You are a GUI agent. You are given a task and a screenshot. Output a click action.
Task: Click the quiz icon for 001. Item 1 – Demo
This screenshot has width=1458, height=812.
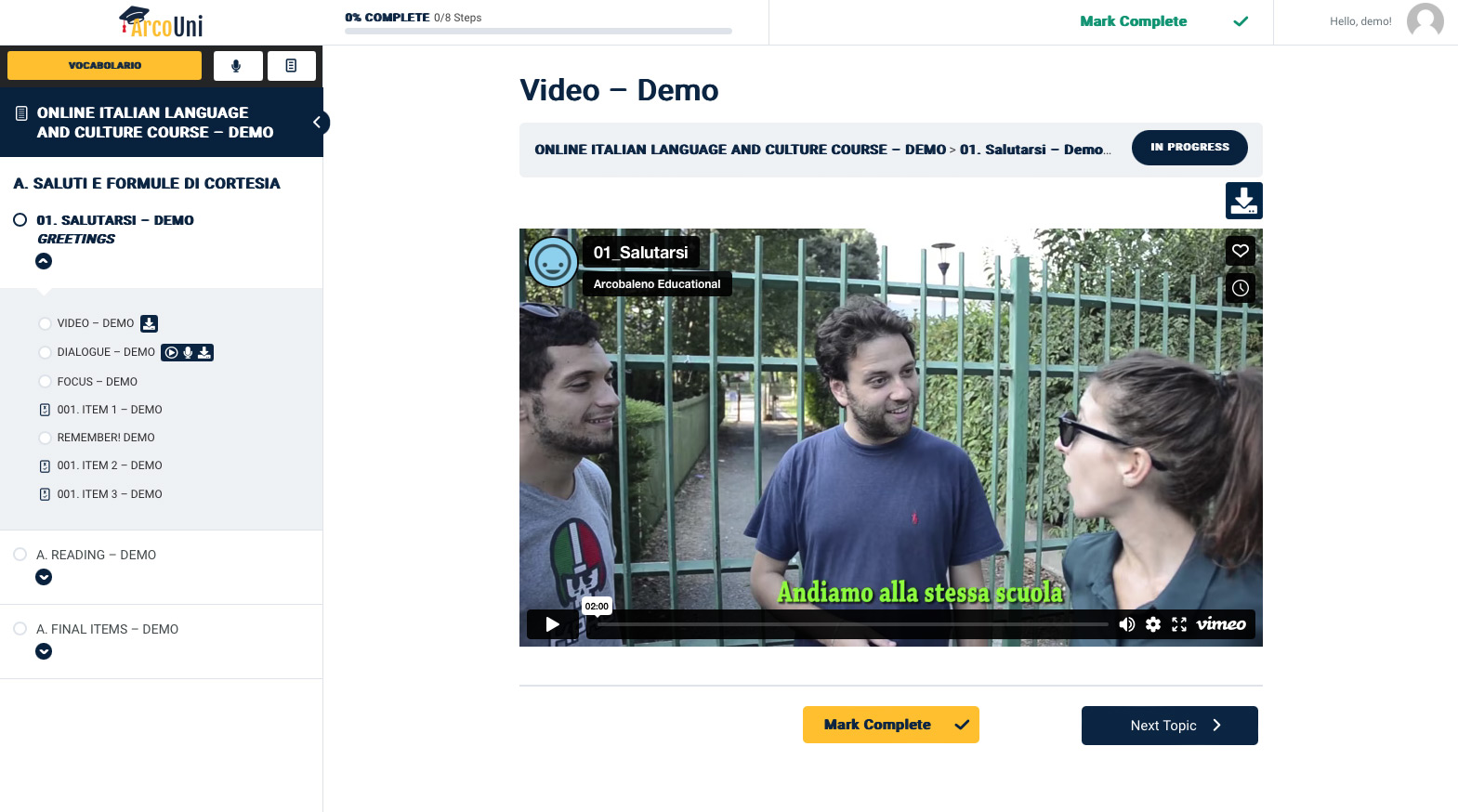[x=45, y=410]
